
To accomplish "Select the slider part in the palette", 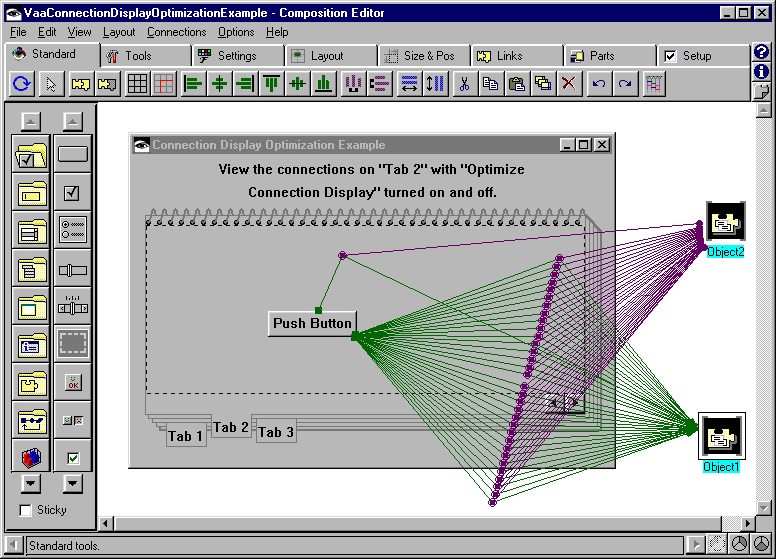I will tap(72, 268).
